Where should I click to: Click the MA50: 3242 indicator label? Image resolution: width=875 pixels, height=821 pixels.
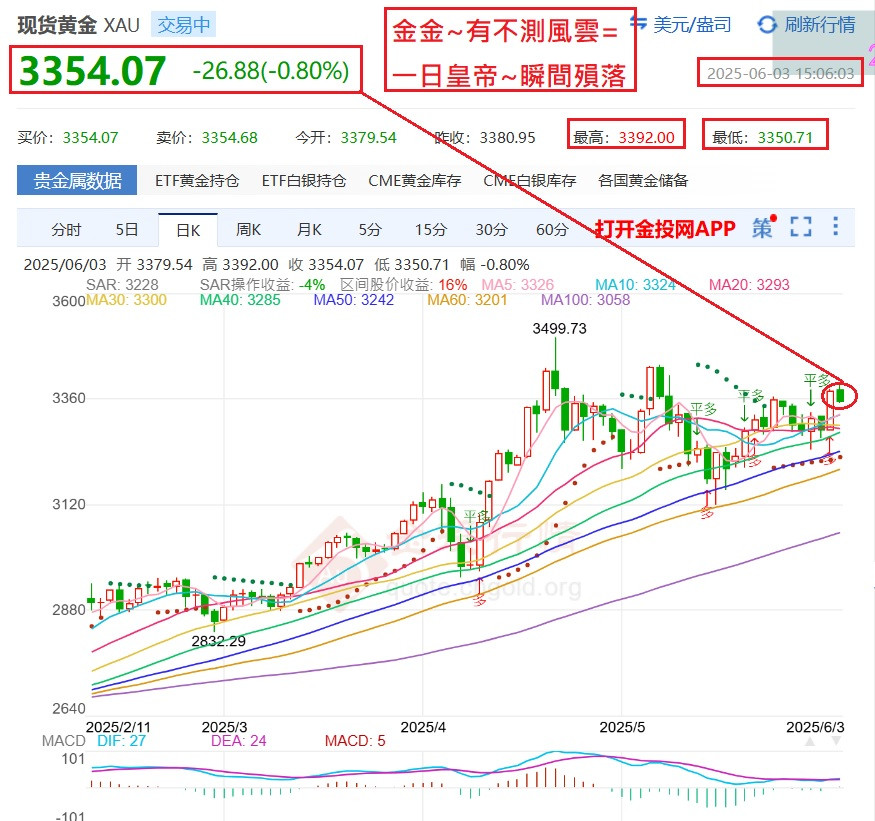coord(354,300)
